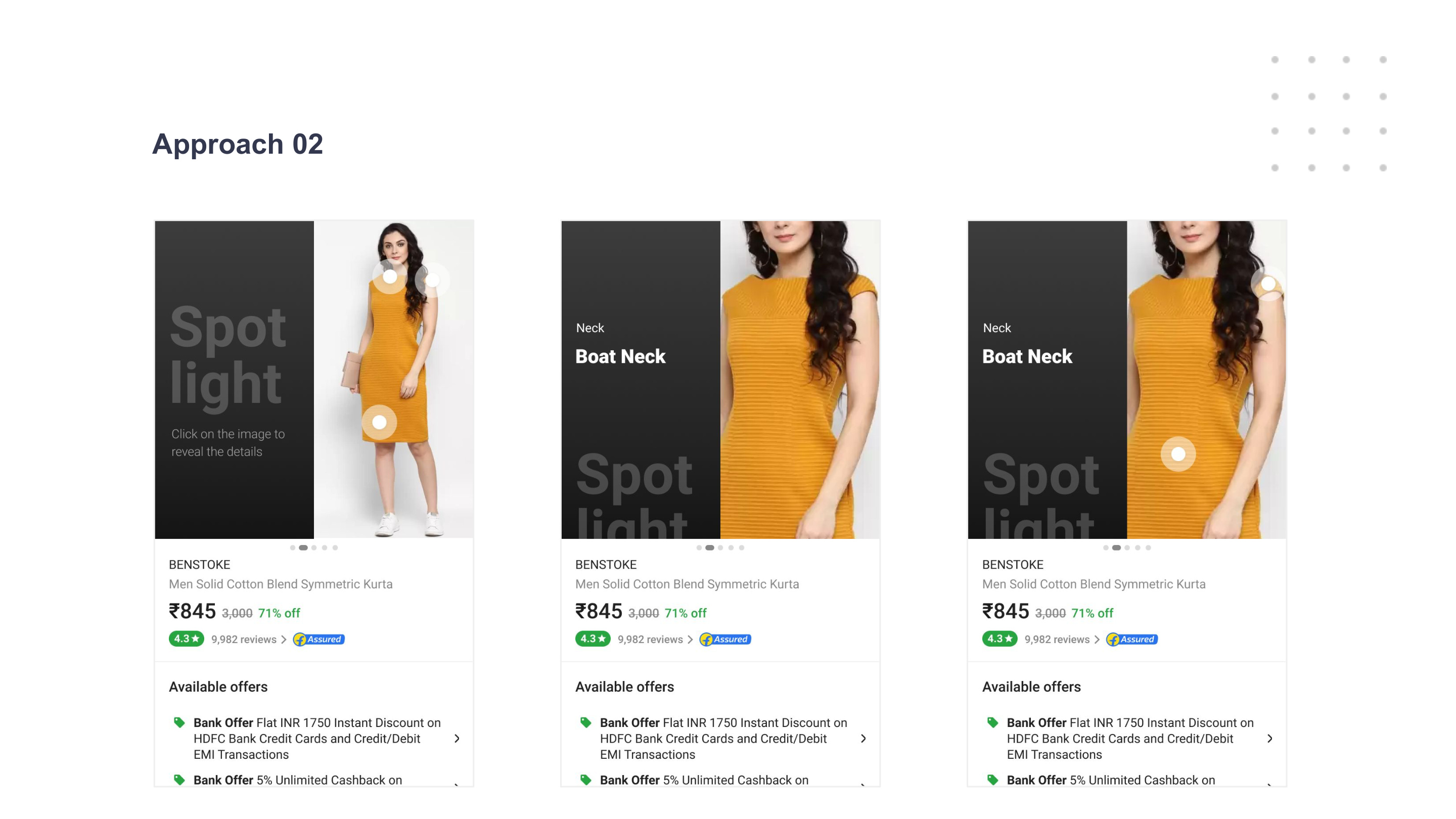This screenshot has width=1456, height=819.
Task: Select last carousel dot under first card image
Action: coord(335,547)
